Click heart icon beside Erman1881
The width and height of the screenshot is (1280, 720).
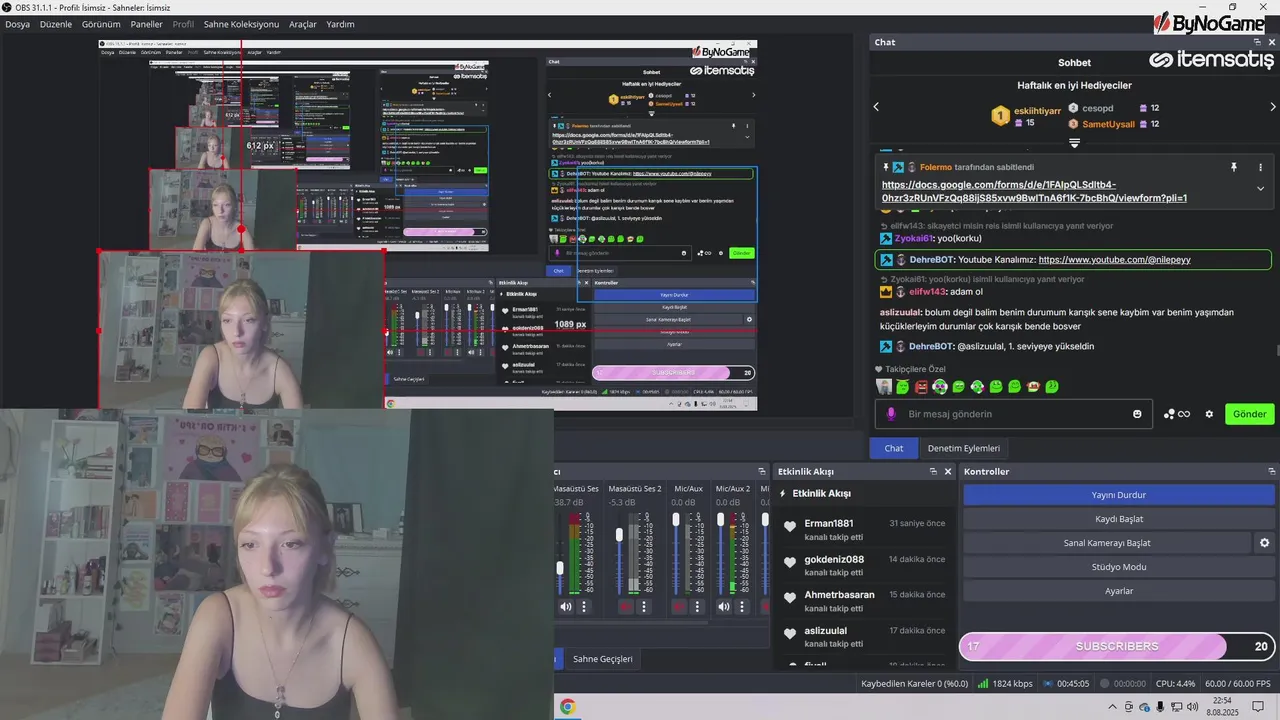[x=789, y=527]
